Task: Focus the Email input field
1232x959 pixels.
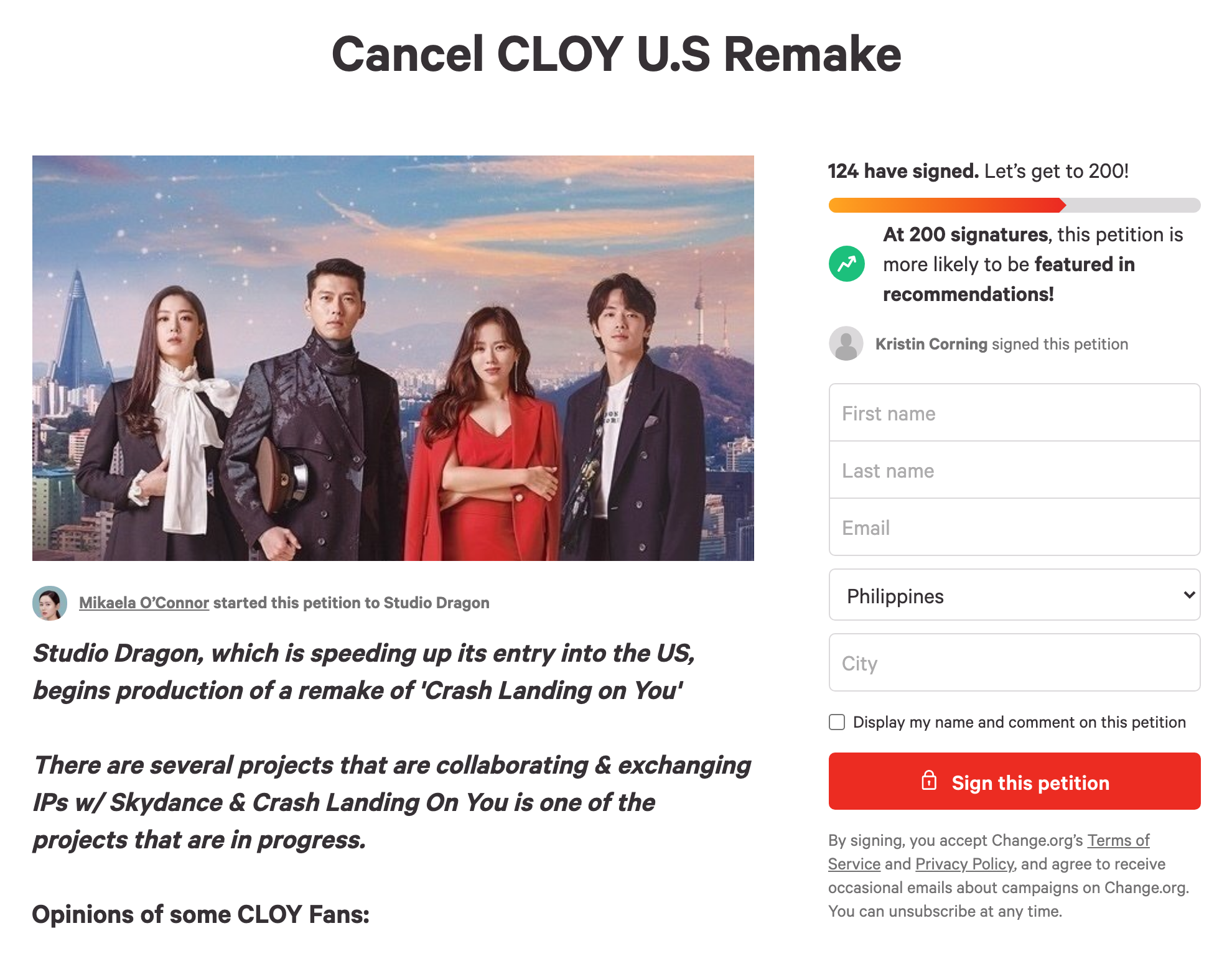Action: [1014, 527]
